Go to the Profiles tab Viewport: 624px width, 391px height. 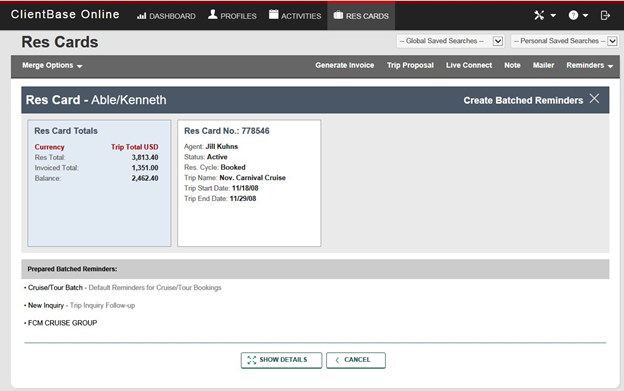click(x=232, y=16)
